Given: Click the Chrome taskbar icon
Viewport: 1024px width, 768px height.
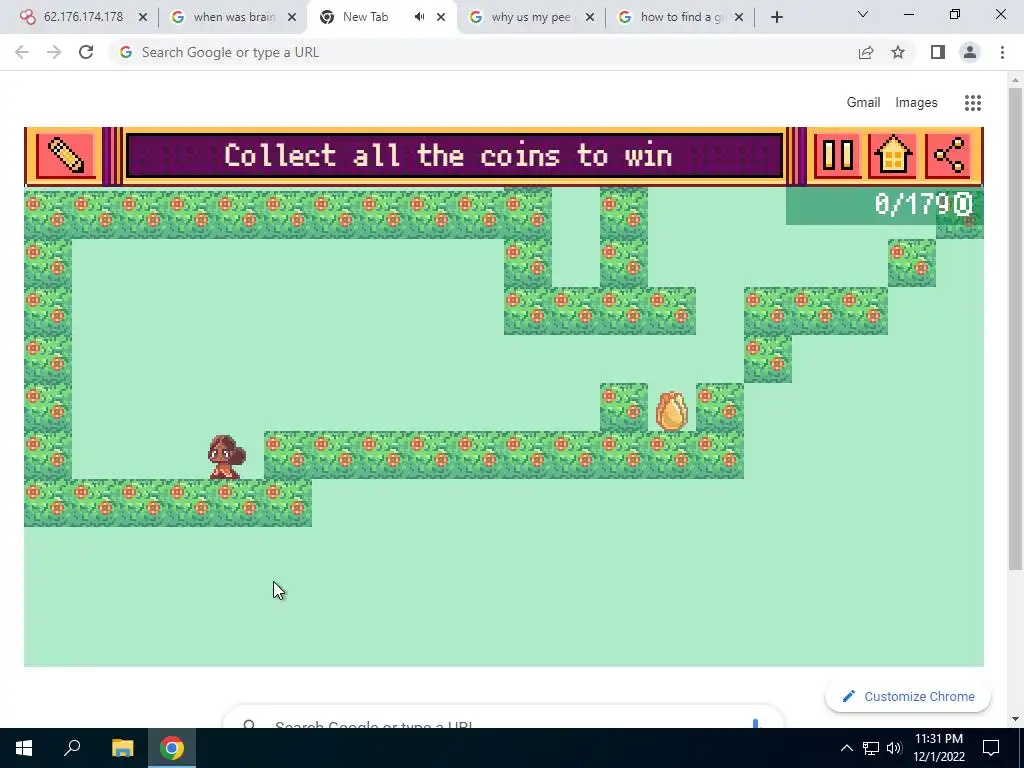Looking at the screenshot, I should coord(172,748).
